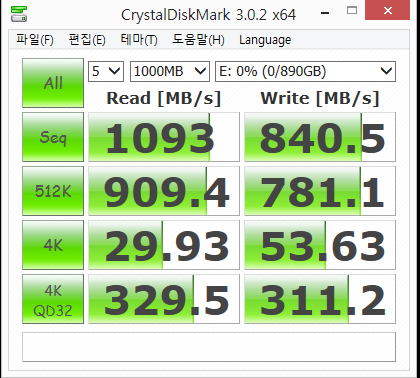Viewport: 420px width, 378px height.
Task: Open the 편집(E) menu
Action: pyautogui.click(x=87, y=40)
